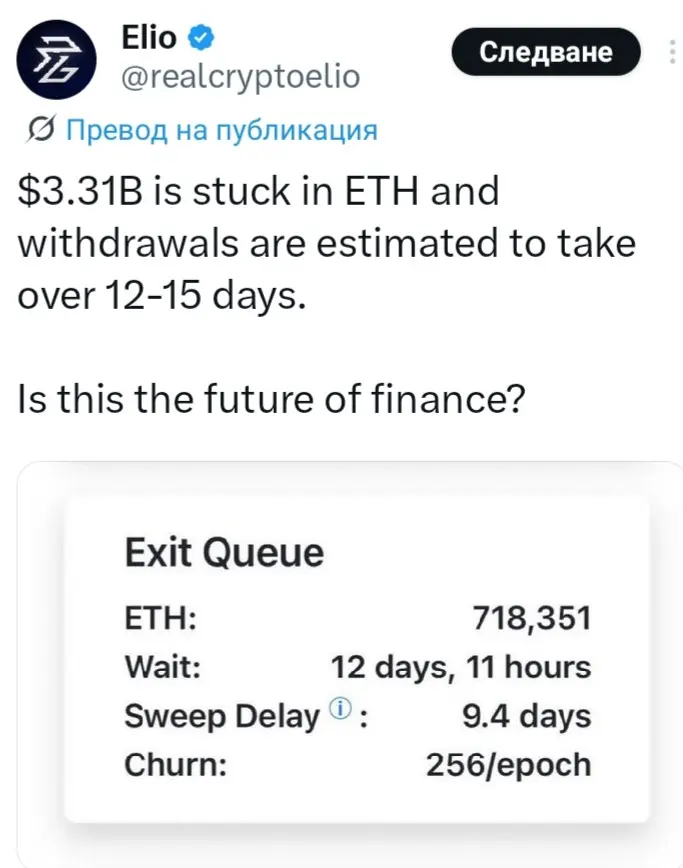Click the Wait label in the card

tap(163, 666)
